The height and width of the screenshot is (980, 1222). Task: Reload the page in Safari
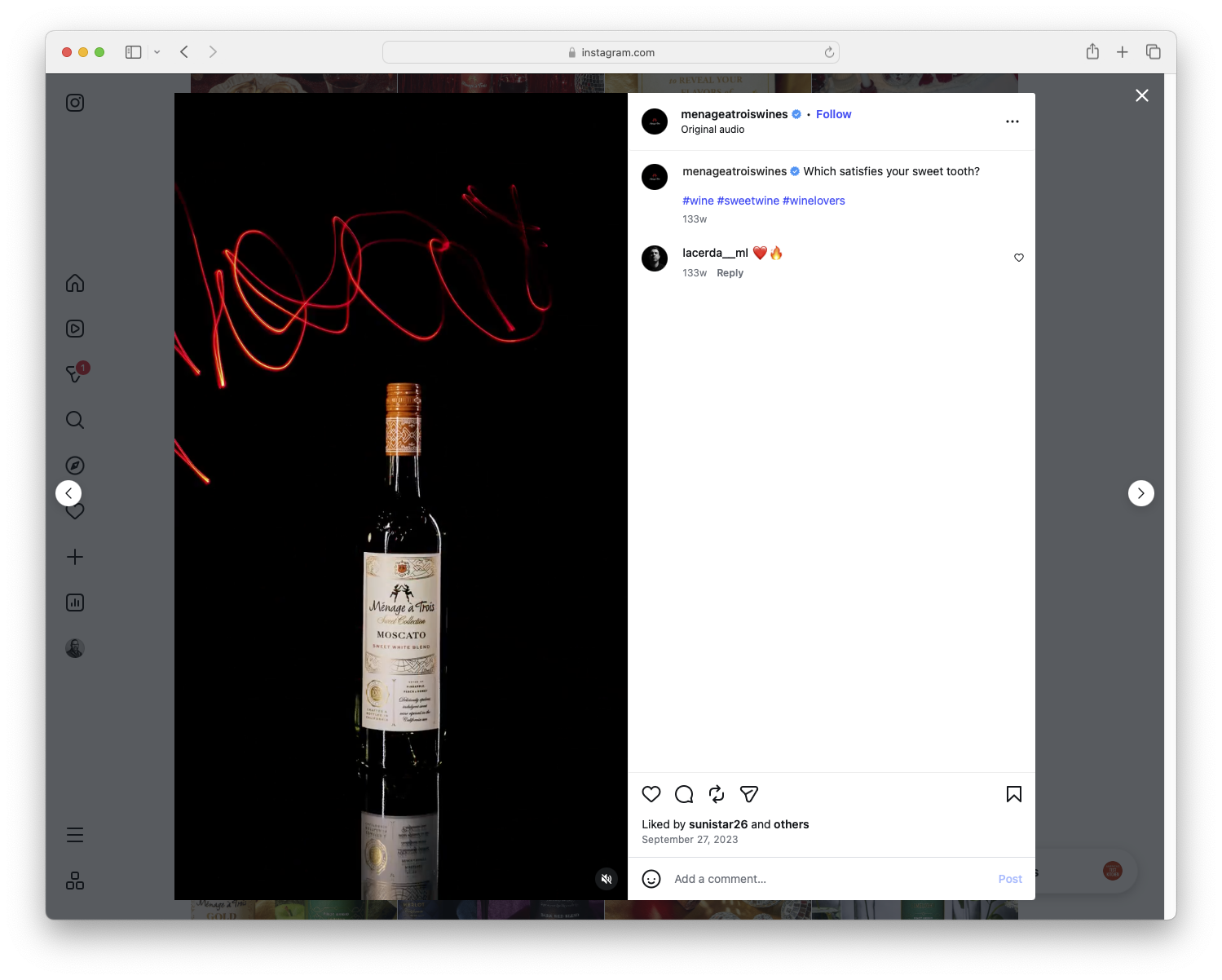pos(829,52)
